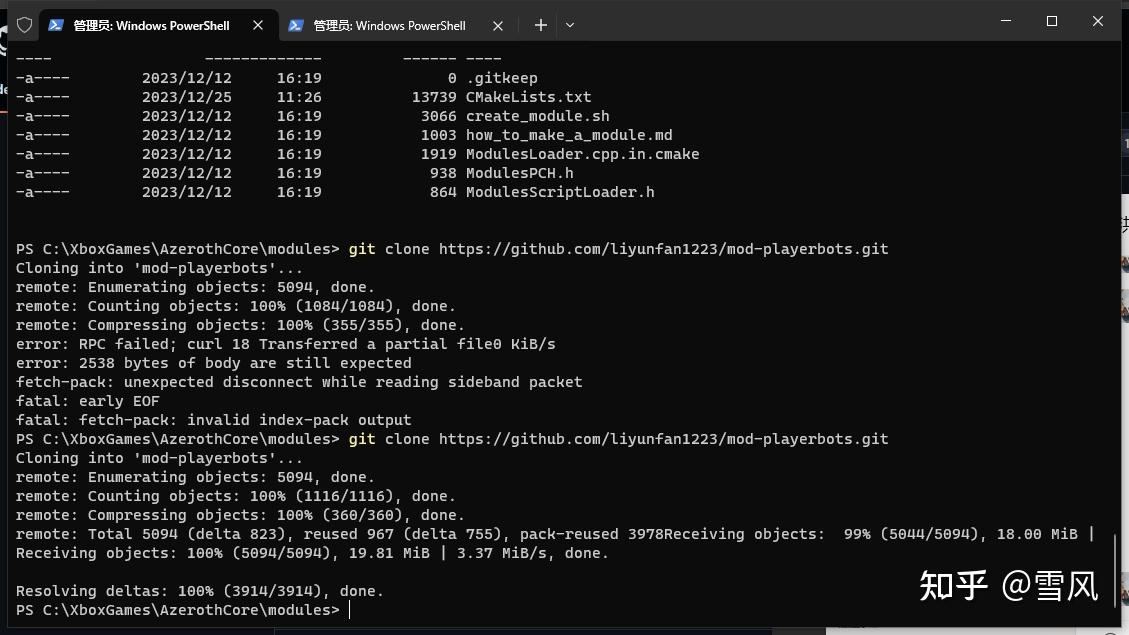Viewport: 1129px width, 635px height.
Task: Click the command prompt cursor at the bottom
Action: [x=350, y=610]
